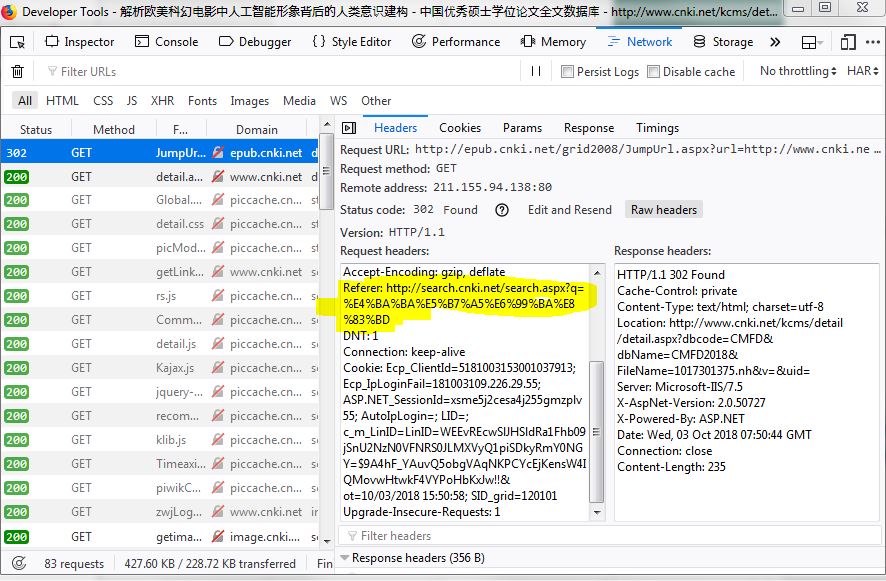Filter requests by HTML
This screenshot has width=886, height=581.
click(62, 101)
